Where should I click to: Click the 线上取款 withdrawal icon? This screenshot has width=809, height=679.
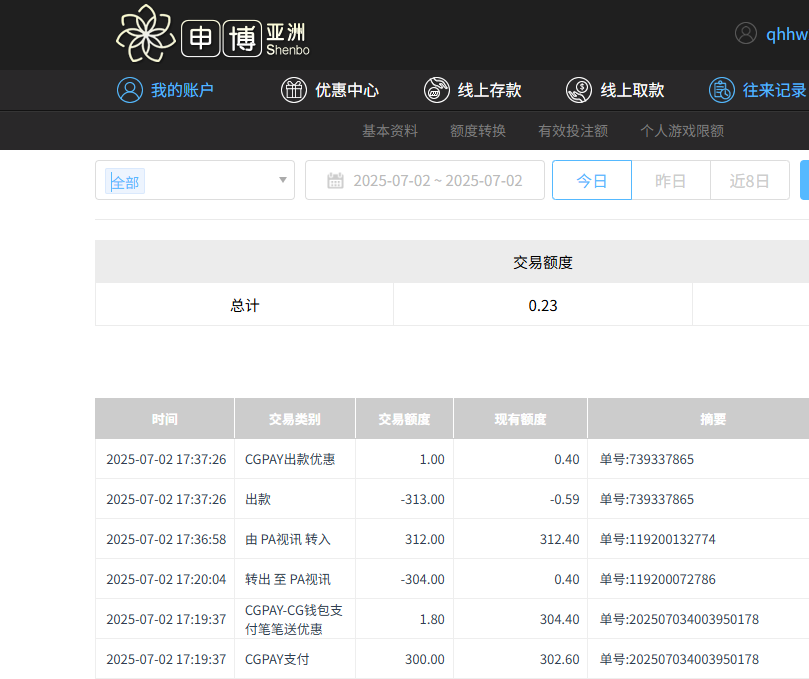coord(578,90)
